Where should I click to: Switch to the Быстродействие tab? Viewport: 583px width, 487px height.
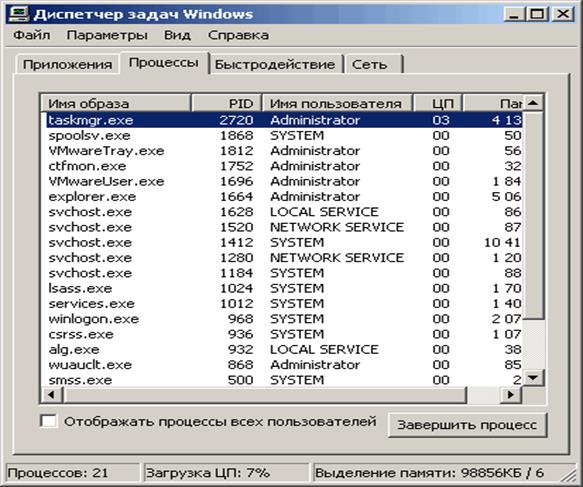275,64
